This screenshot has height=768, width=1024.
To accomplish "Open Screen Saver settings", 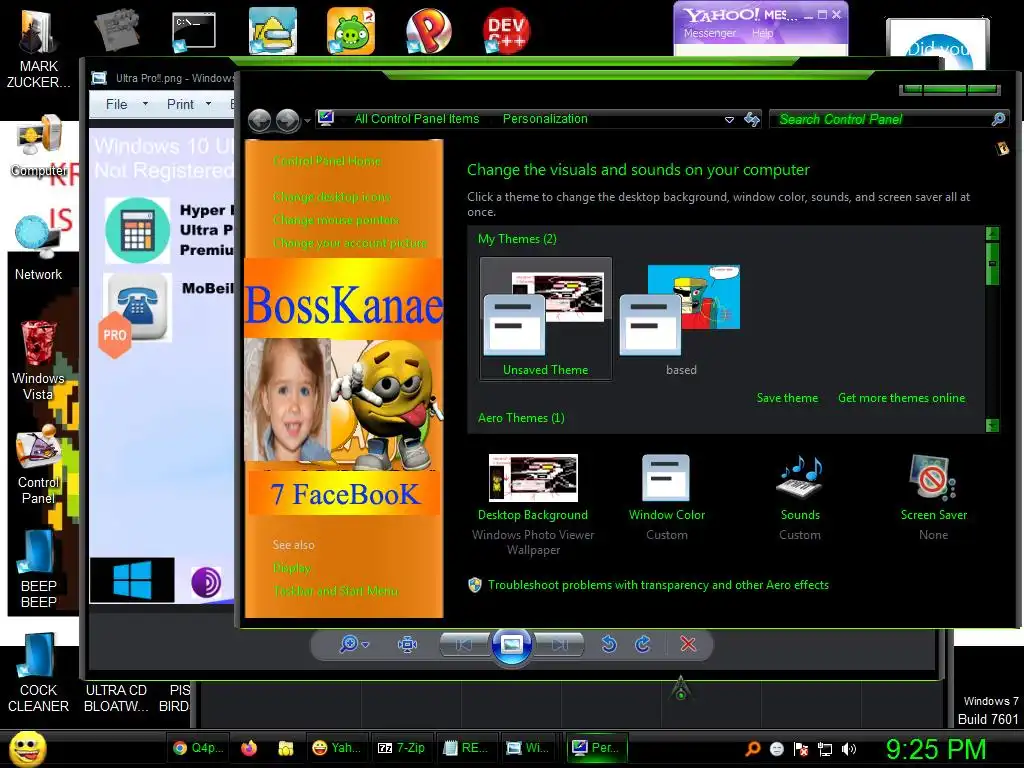I will (934, 496).
